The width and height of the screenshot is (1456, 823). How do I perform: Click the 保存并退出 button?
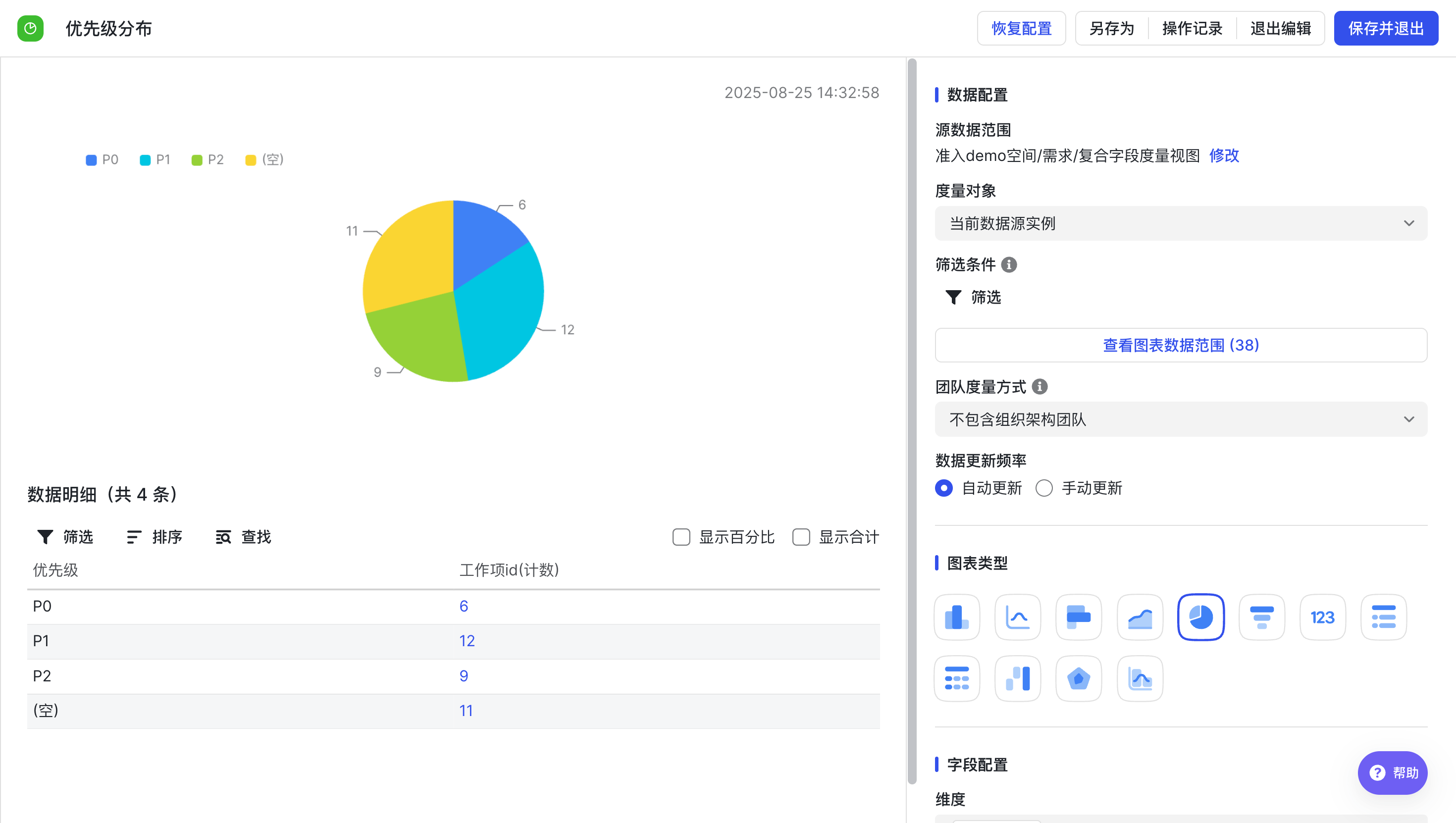(x=1386, y=28)
